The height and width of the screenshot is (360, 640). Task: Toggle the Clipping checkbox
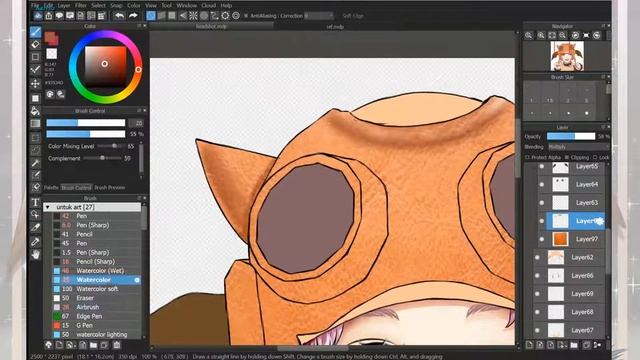(x=567, y=157)
